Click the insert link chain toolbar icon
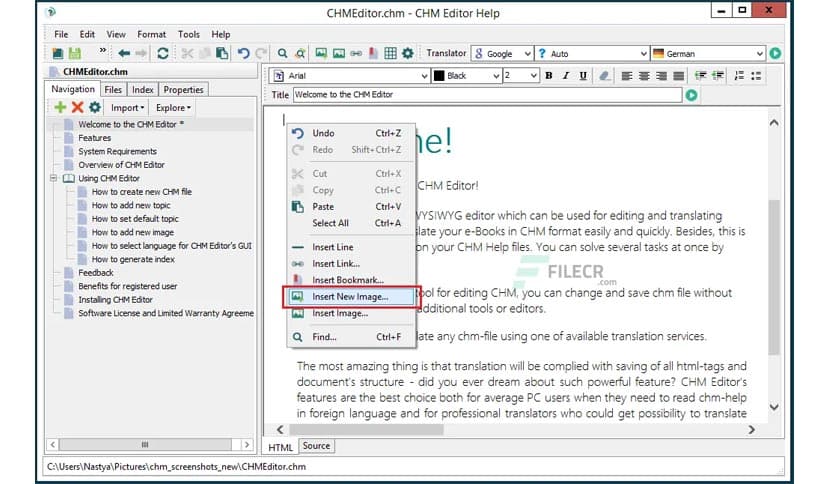836x484 pixels. (356, 53)
